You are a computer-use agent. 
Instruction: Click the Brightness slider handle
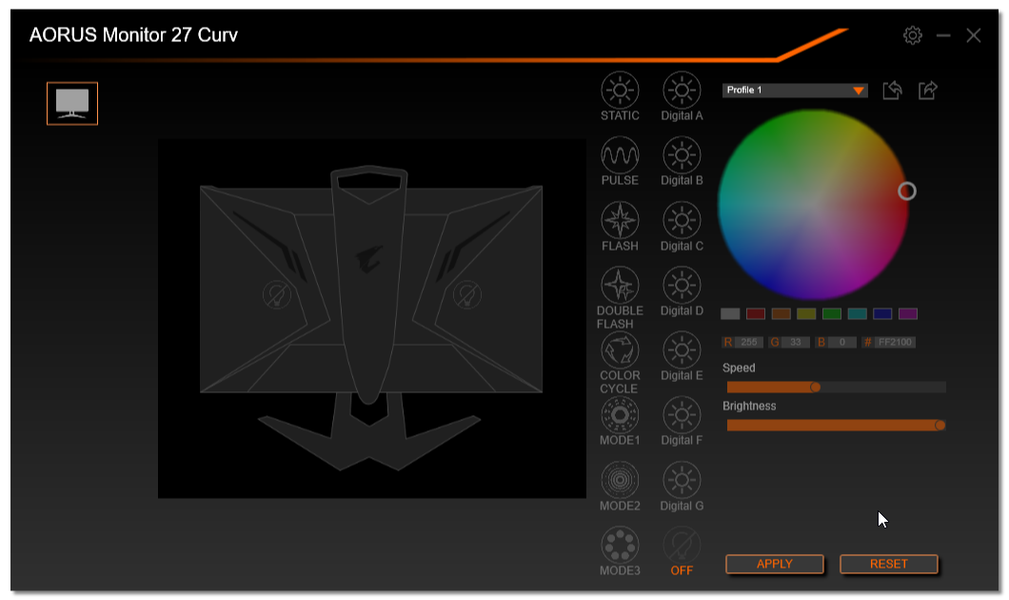click(940, 425)
